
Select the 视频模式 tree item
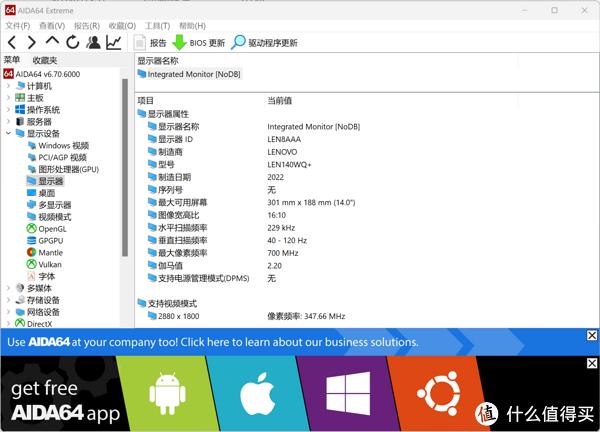[49, 217]
